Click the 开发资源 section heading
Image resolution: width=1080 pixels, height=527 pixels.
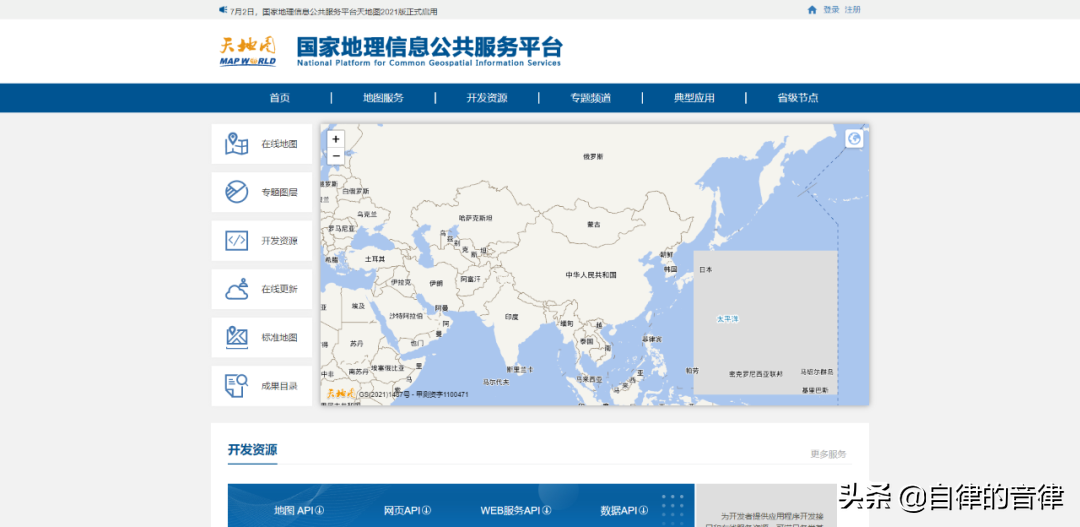pos(253,451)
